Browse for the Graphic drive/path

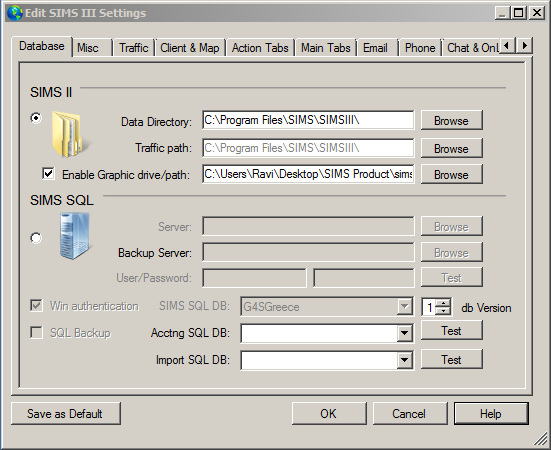452,174
